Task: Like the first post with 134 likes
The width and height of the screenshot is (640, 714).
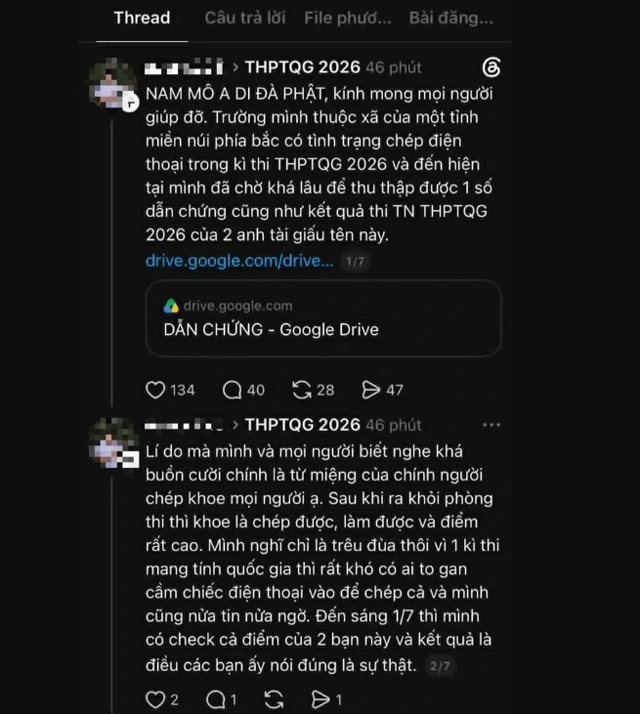Action: (155, 390)
